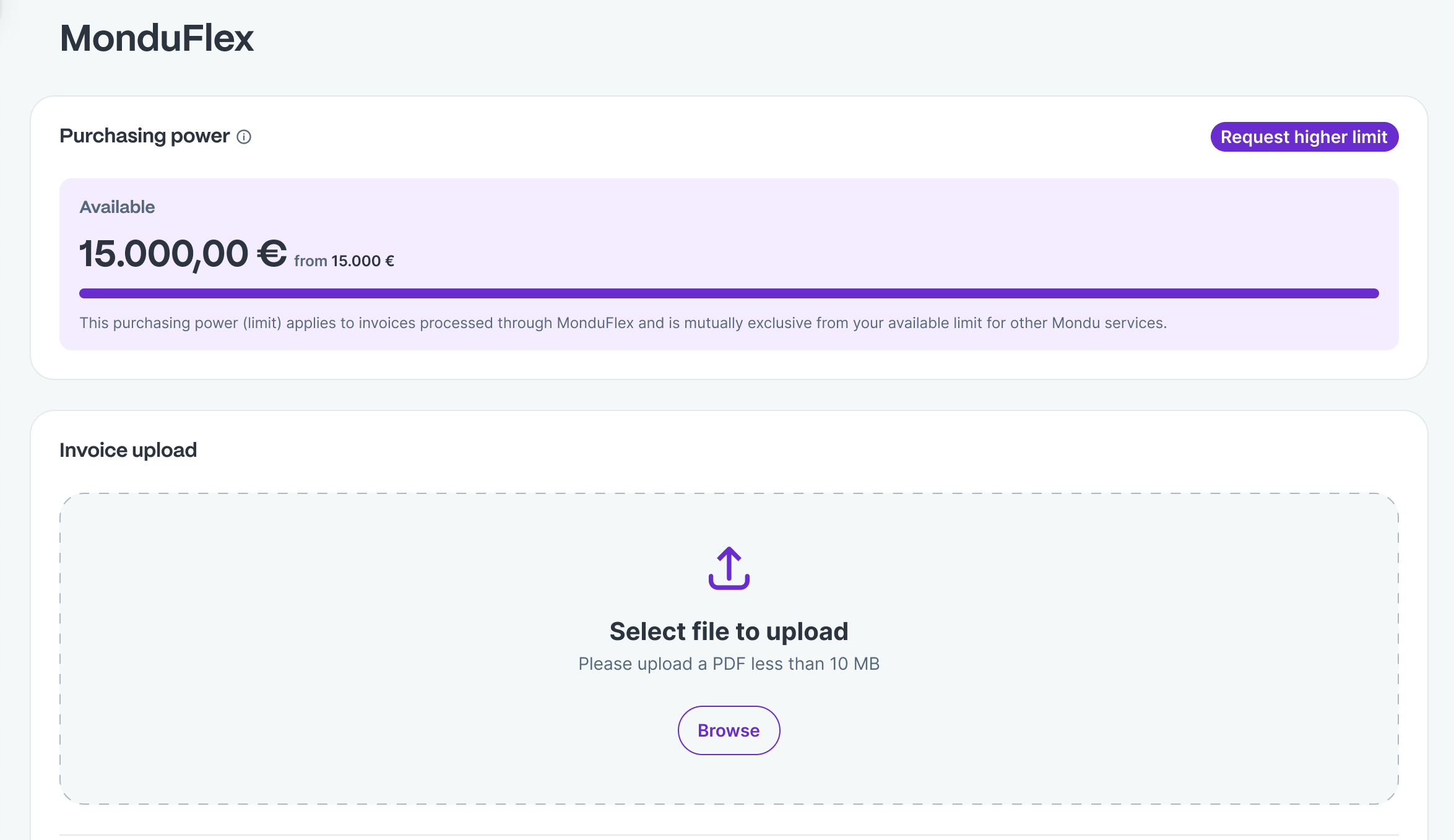Click the purple upload arrow icon
The image size is (1454, 840).
(729, 568)
